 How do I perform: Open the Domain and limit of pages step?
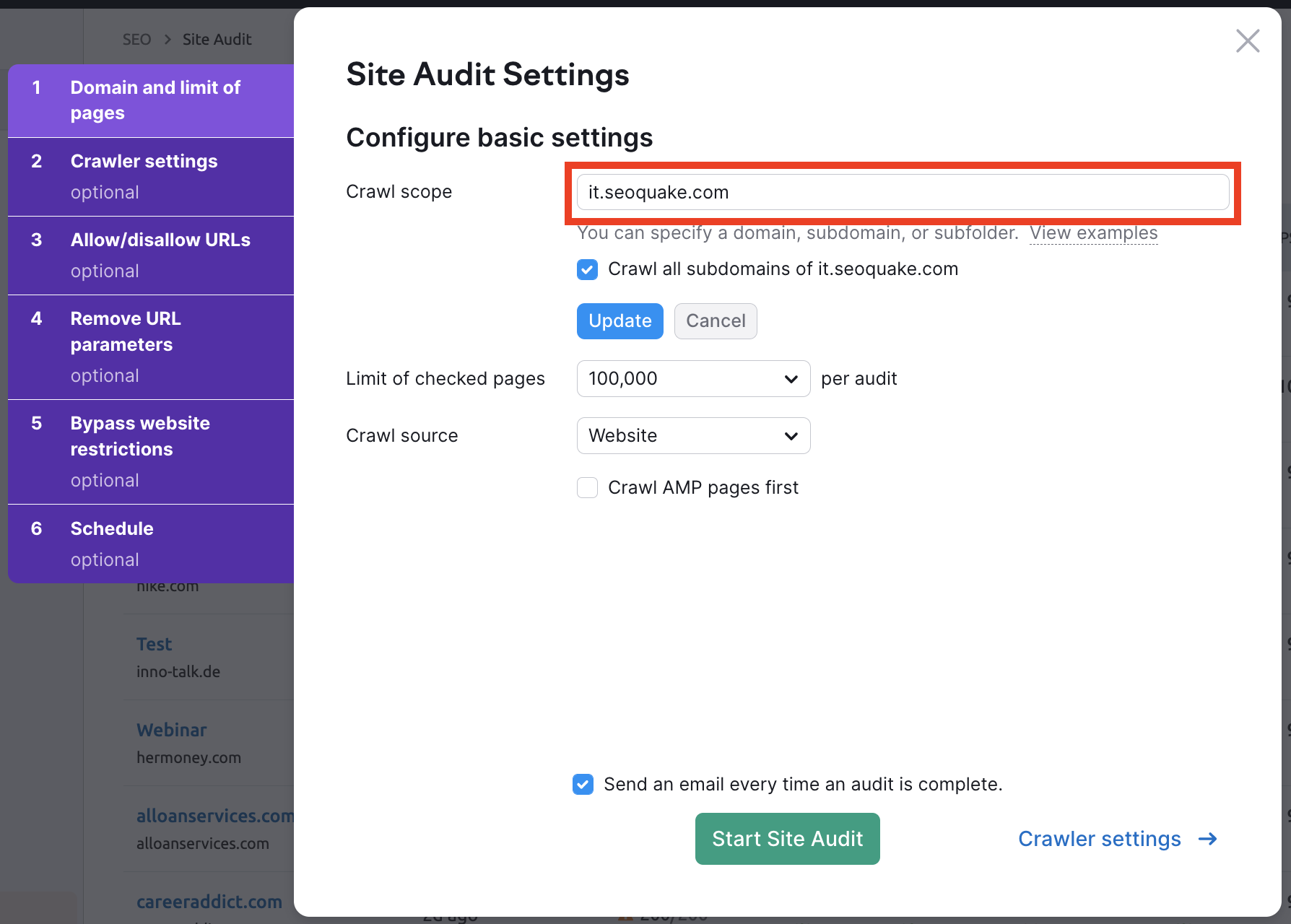[x=151, y=101]
